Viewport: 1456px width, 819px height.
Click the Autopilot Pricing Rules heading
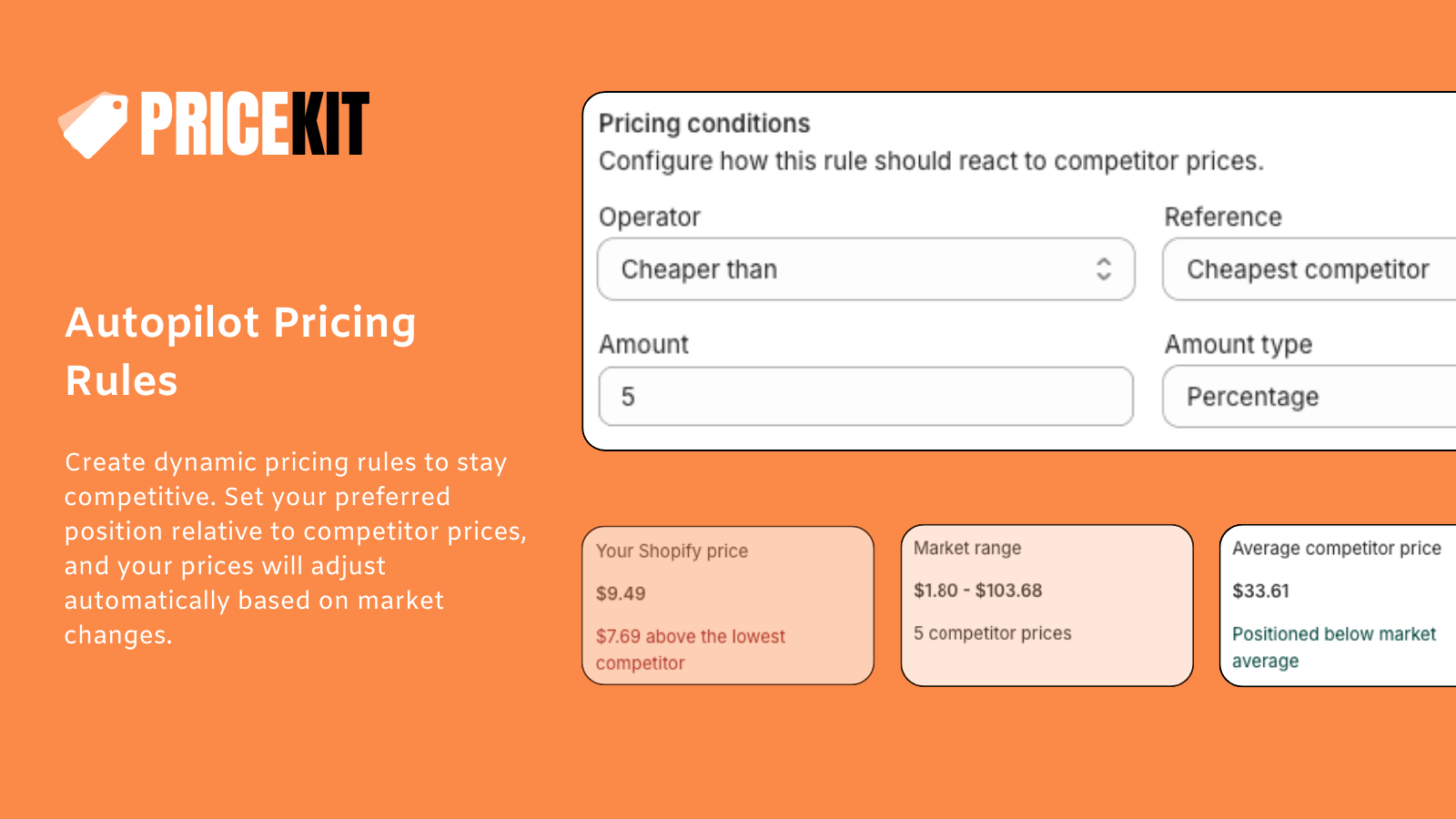click(x=241, y=350)
